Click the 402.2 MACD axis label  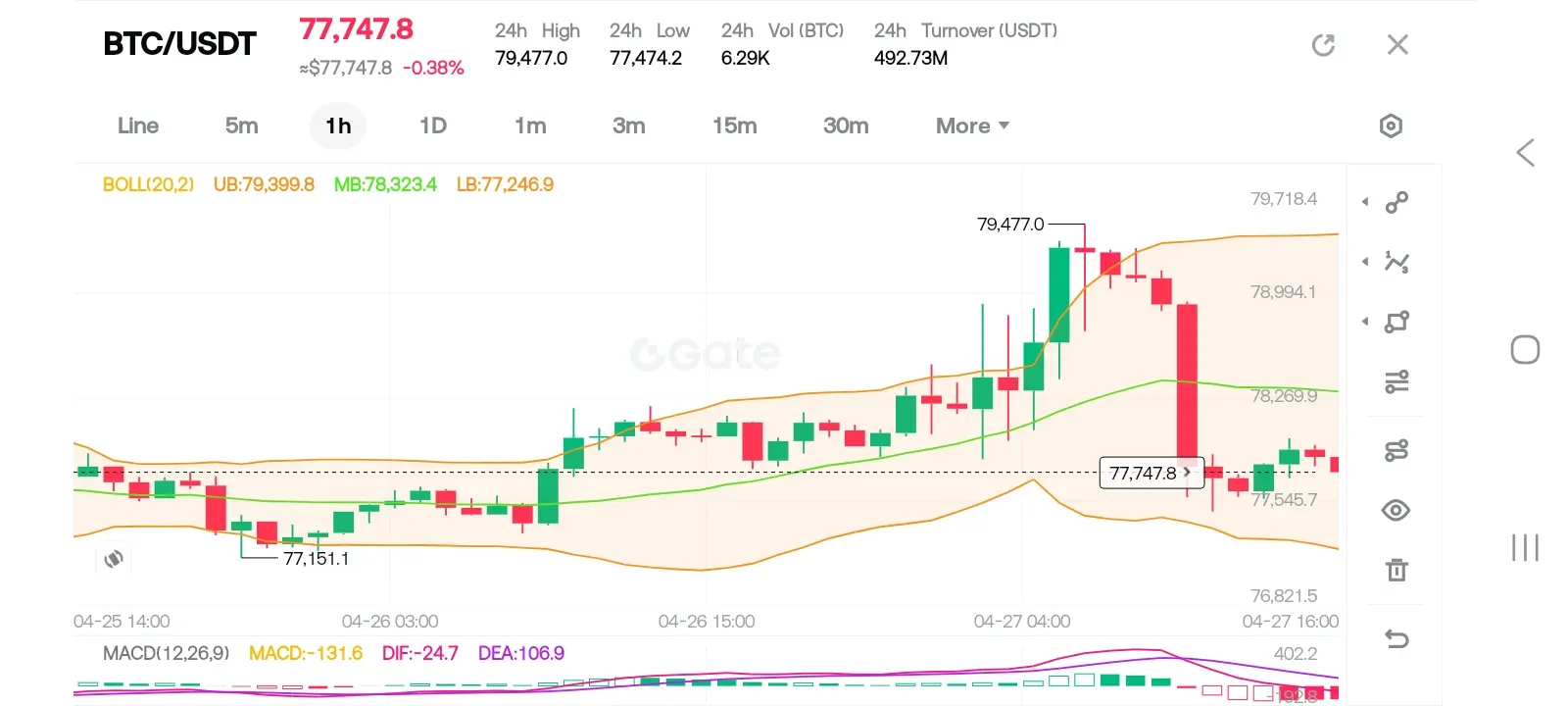click(1296, 654)
